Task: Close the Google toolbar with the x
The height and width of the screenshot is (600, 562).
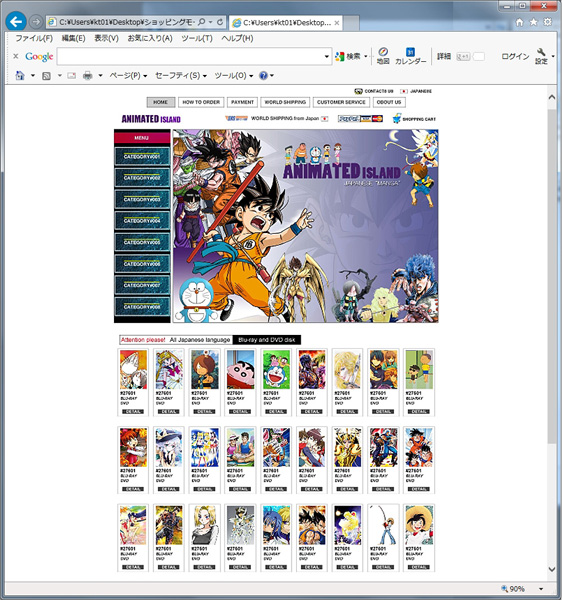Action: click(x=16, y=56)
